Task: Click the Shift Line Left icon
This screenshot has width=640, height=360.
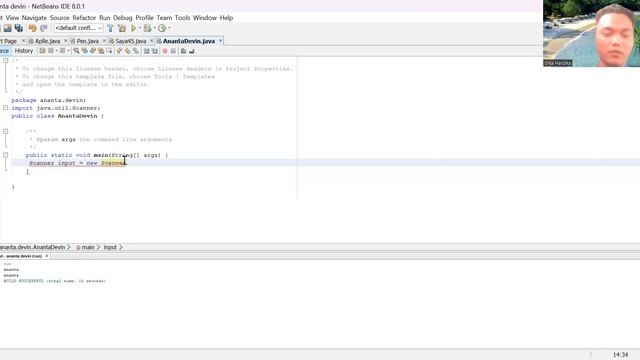Action: pos(147,51)
